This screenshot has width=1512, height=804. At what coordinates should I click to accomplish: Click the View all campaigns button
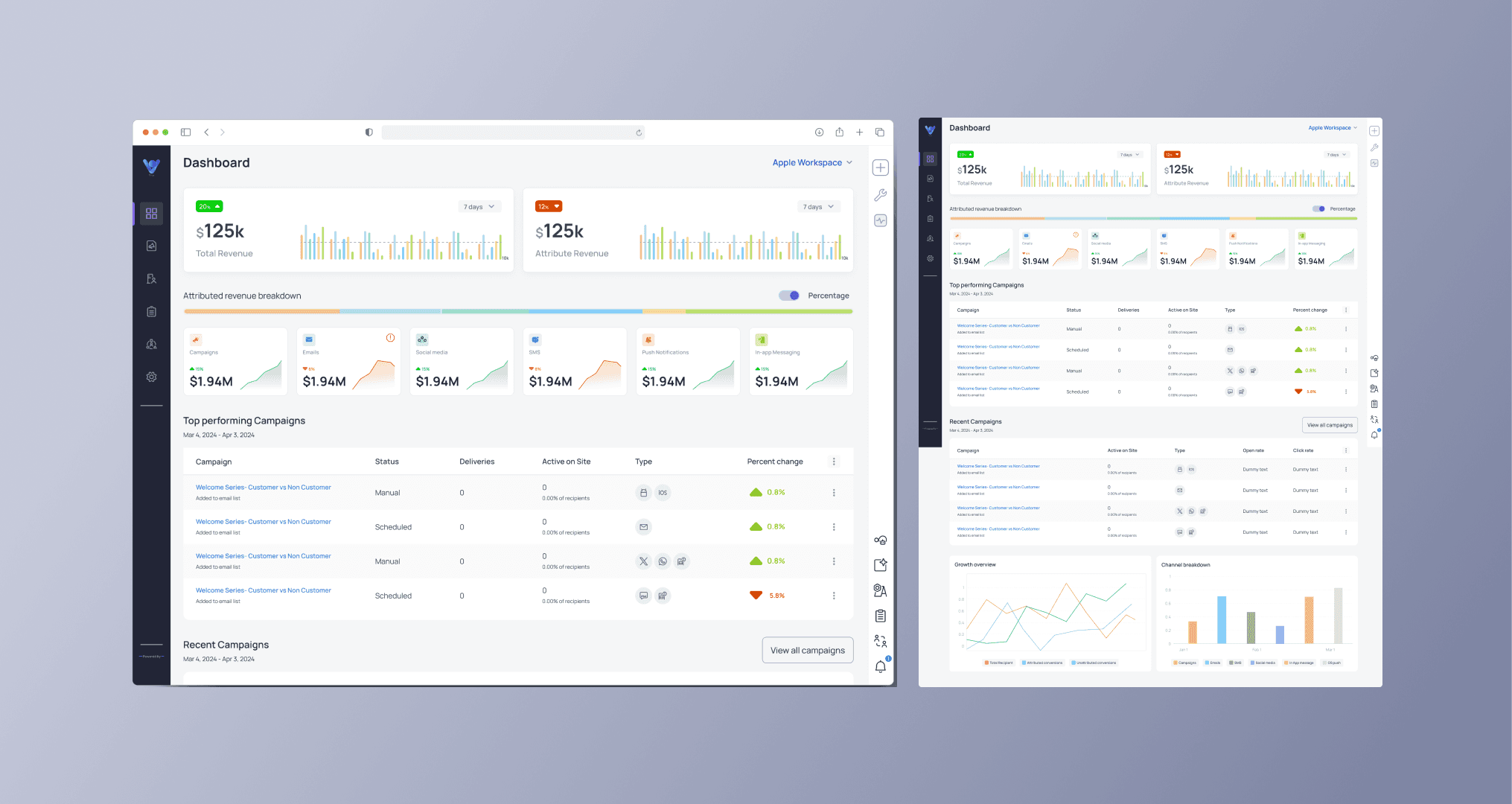click(807, 650)
